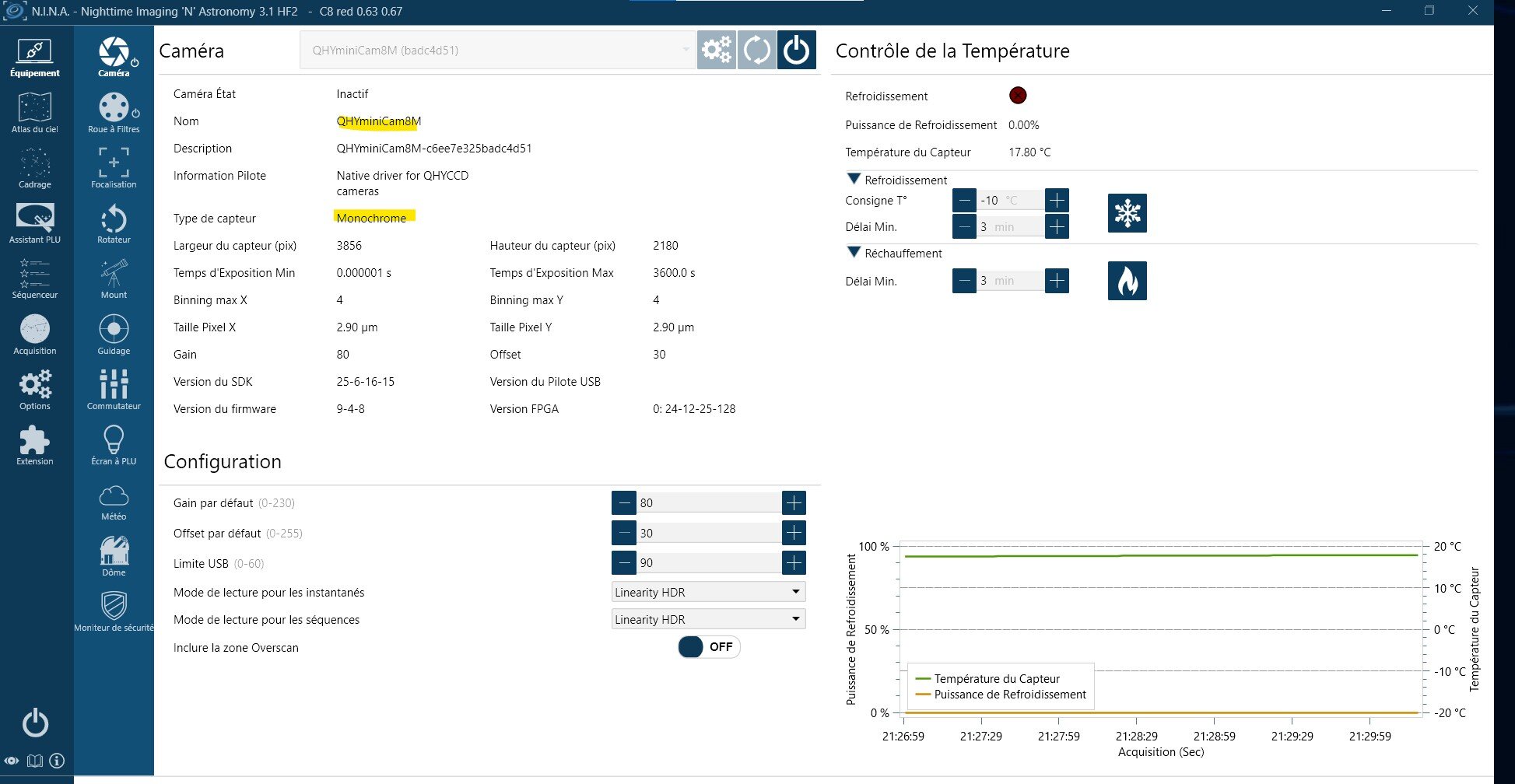Collapse the Refroidissement section
The width and height of the screenshot is (1515, 784).
(x=854, y=179)
